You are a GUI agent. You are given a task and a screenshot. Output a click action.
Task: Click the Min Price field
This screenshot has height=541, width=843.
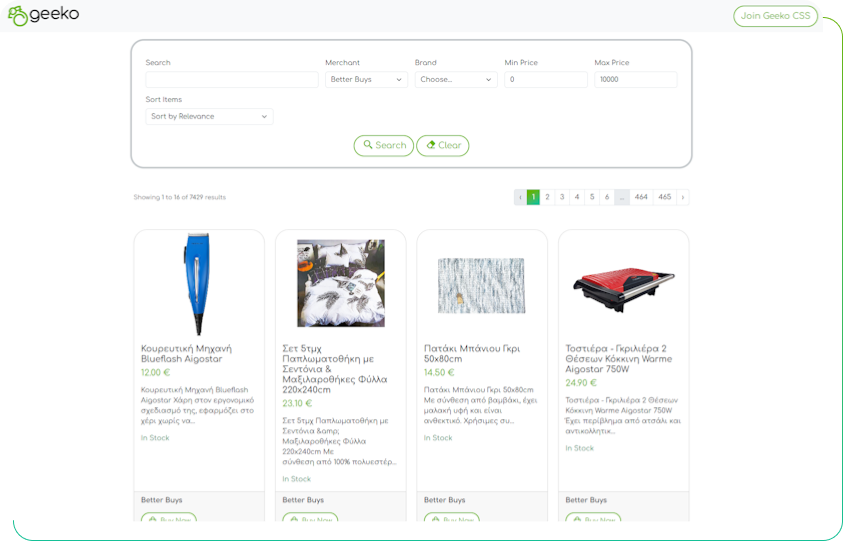[546, 80]
